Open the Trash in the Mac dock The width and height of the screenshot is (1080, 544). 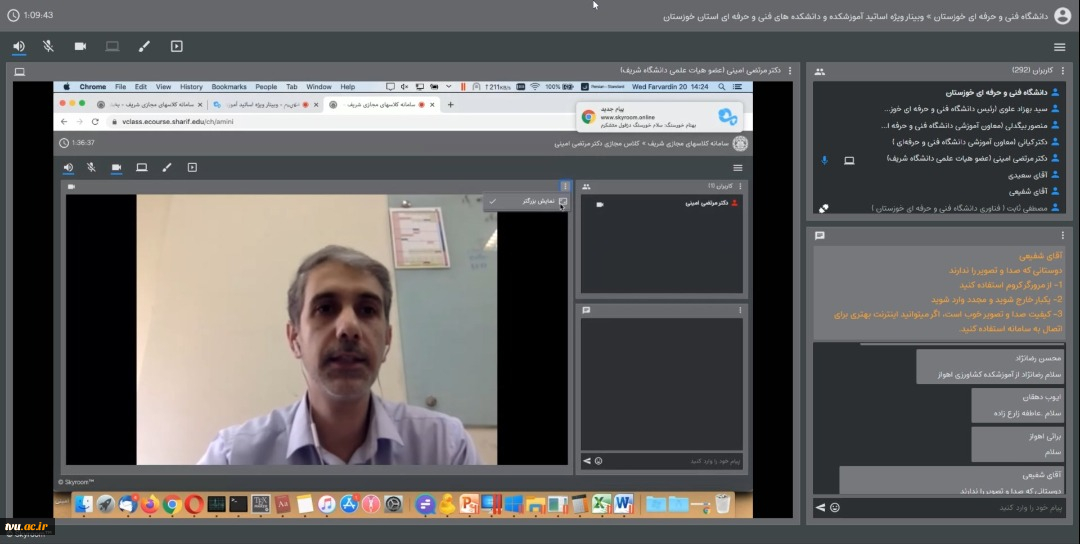point(723,504)
